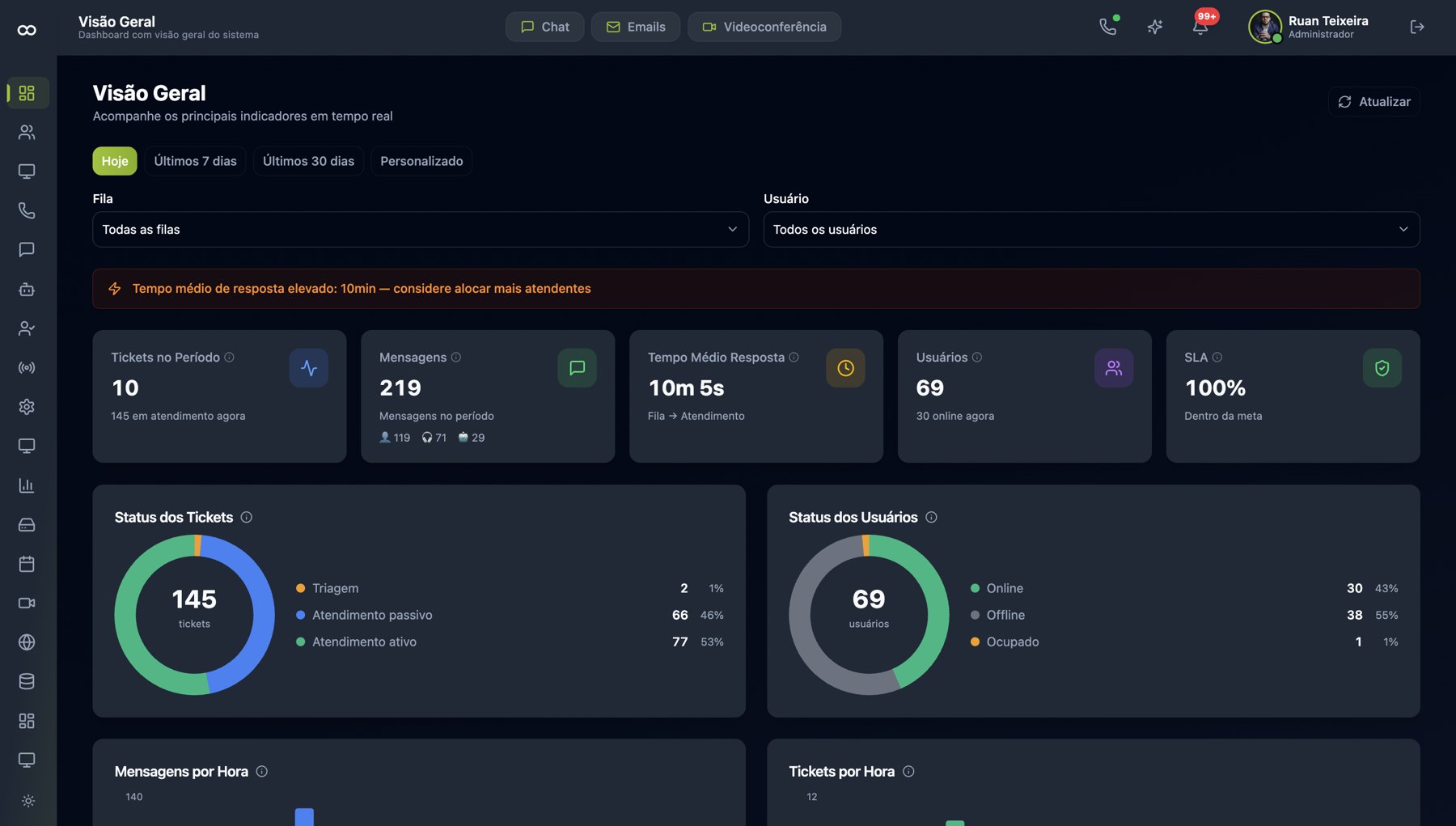
Task: Click the info icon beside Status dos Usuários
Action: (932, 517)
